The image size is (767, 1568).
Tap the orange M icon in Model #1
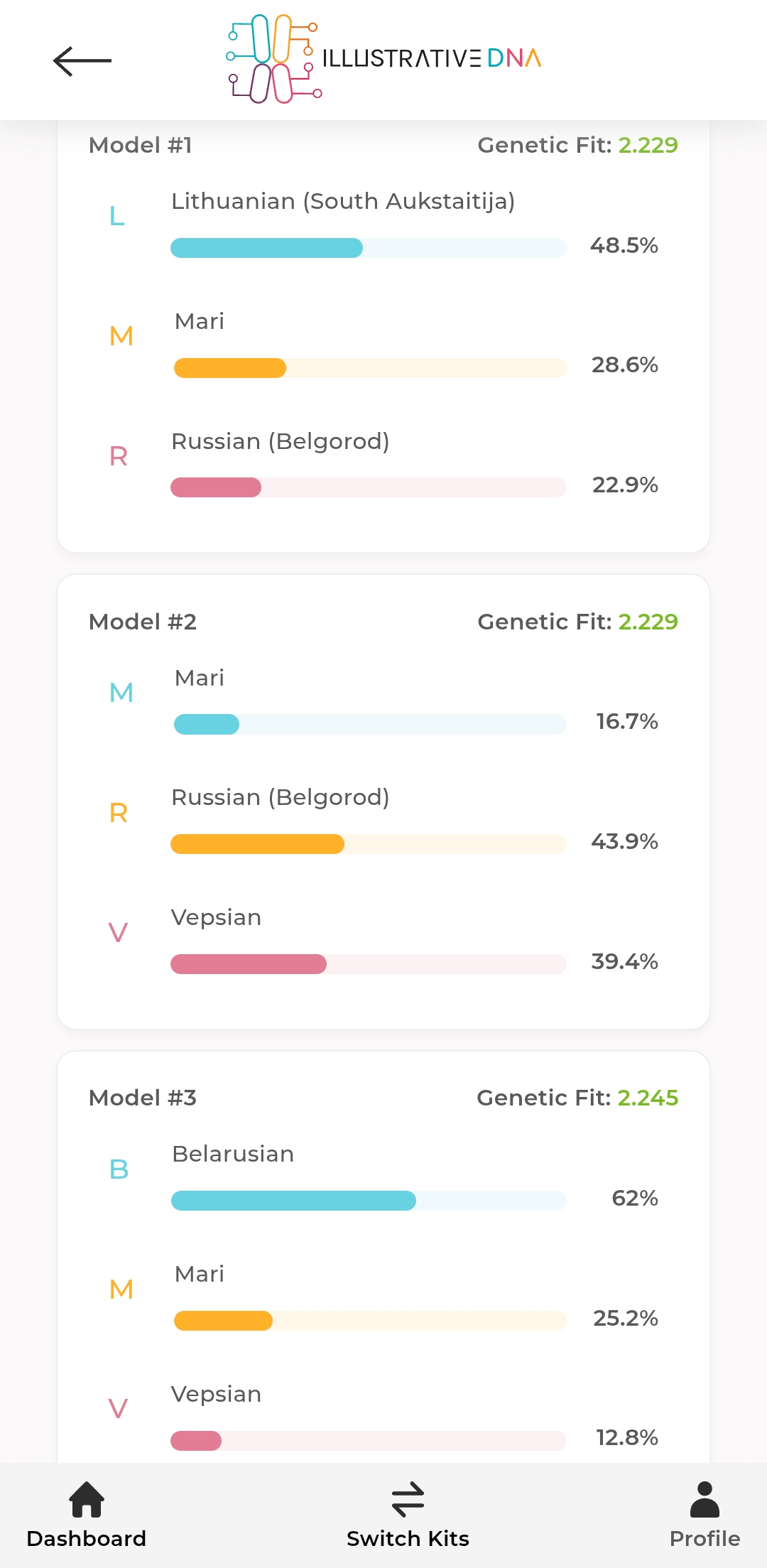coord(121,336)
